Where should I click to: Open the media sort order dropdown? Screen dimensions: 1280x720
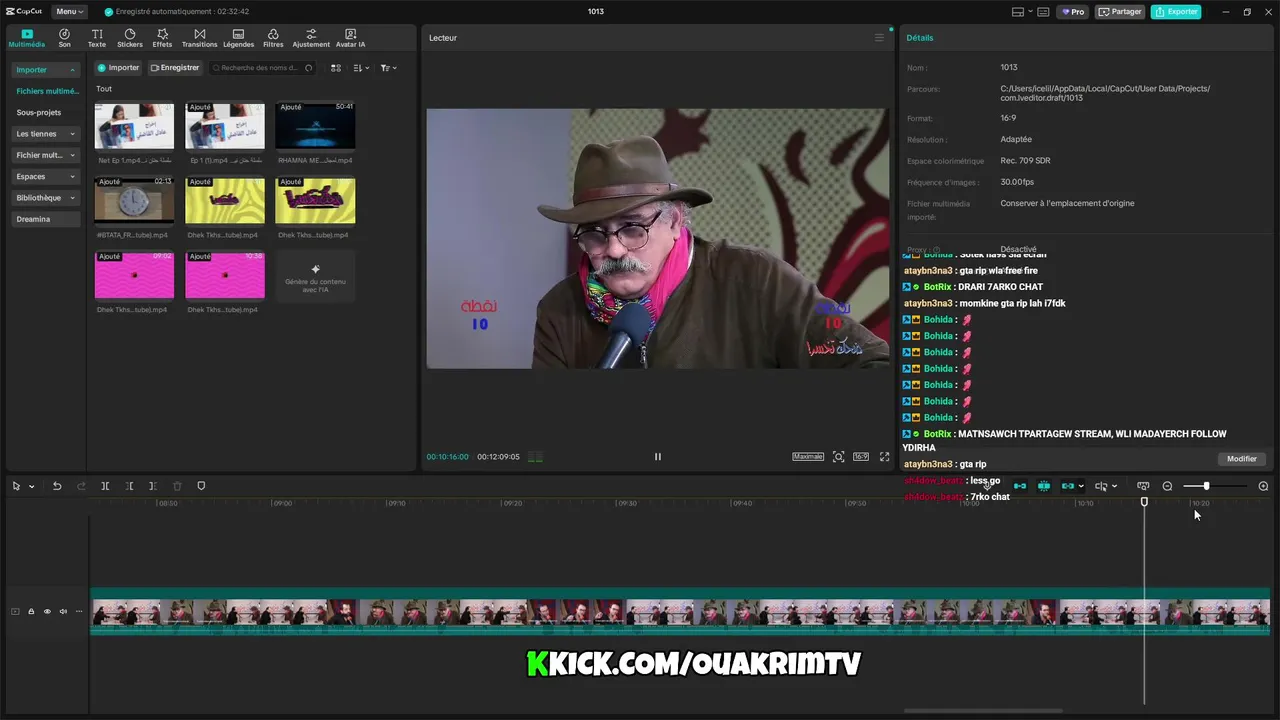361,68
